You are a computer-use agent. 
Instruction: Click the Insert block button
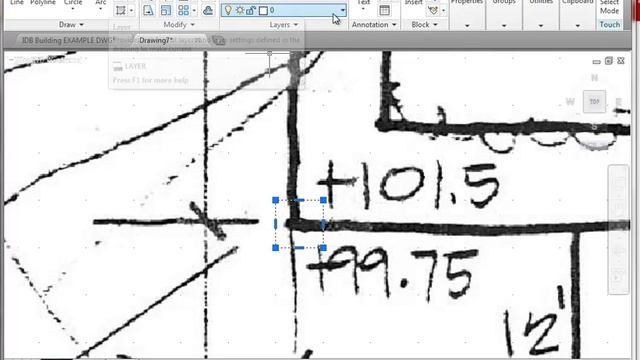[x=413, y=3]
